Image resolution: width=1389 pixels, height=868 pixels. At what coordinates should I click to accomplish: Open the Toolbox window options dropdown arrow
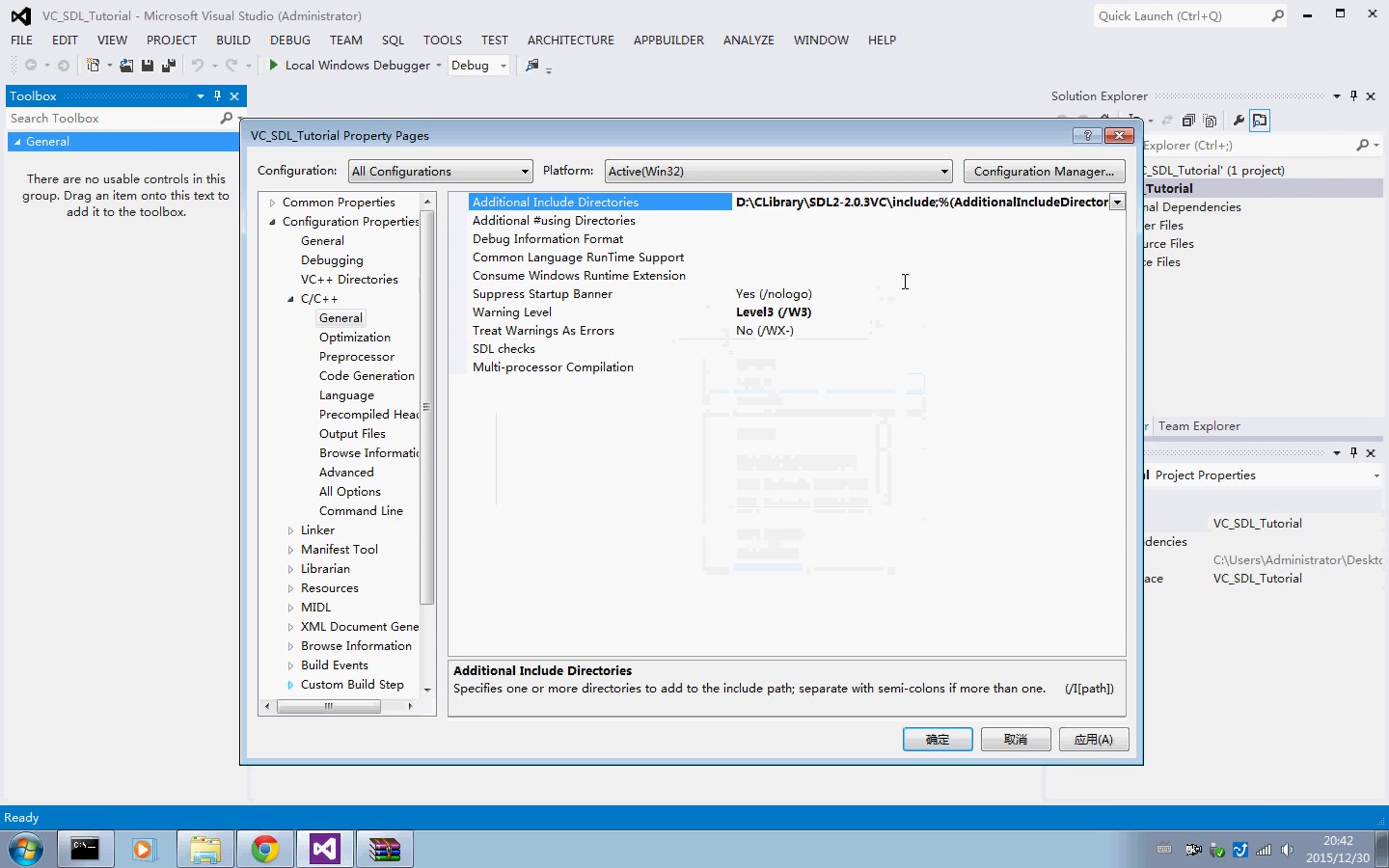(201, 95)
